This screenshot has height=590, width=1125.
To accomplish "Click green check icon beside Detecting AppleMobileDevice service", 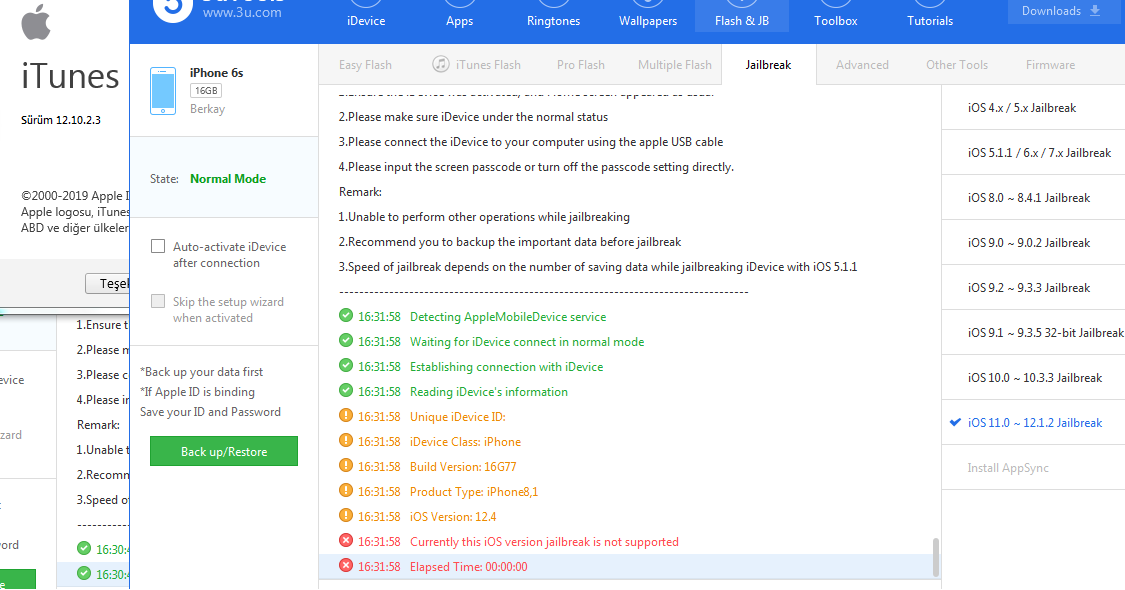I will [346, 316].
